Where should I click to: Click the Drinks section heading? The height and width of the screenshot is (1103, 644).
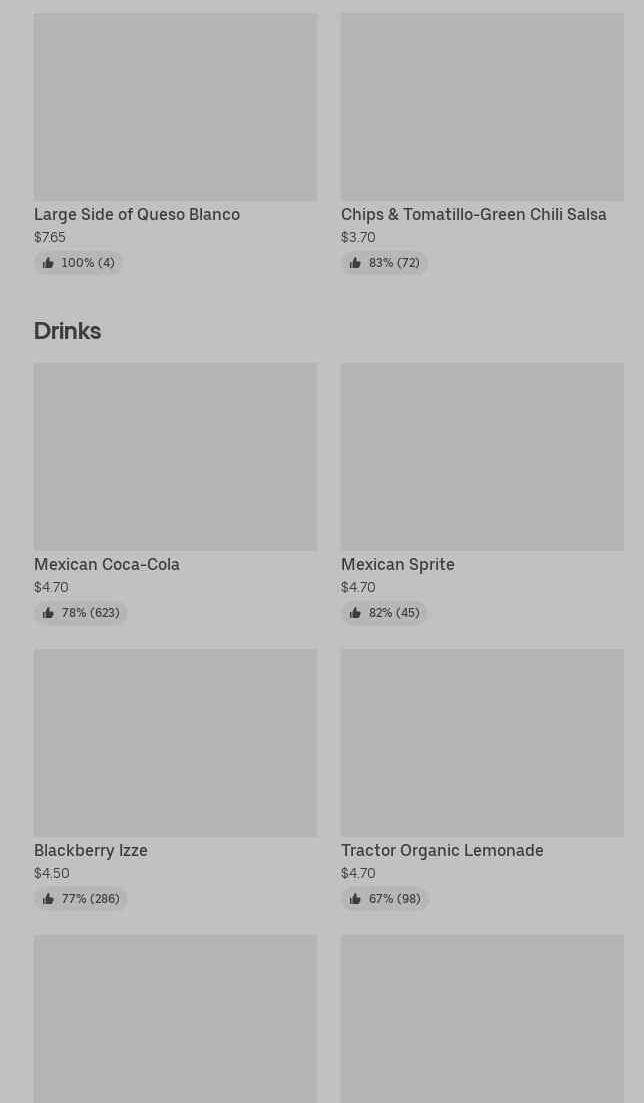(x=67, y=330)
